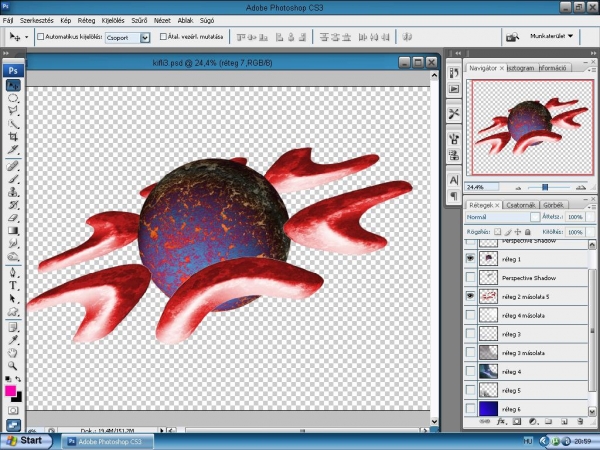The height and width of the screenshot is (450, 600).
Task: Open the History panel dock icon
Action: click(454, 73)
